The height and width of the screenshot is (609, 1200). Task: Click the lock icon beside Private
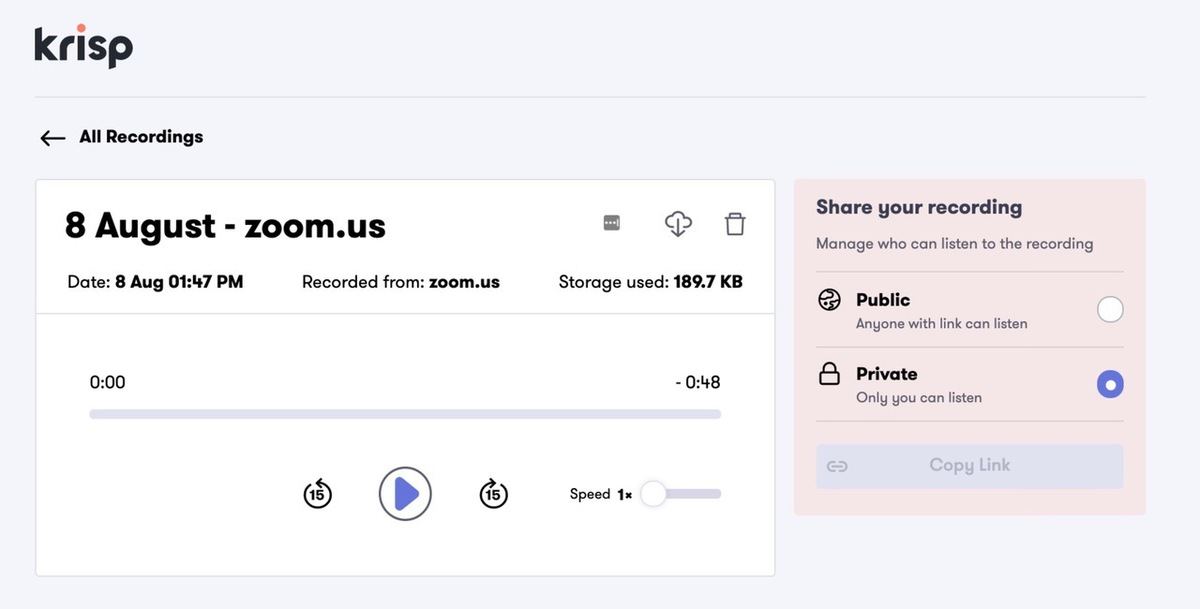(x=830, y=374)
